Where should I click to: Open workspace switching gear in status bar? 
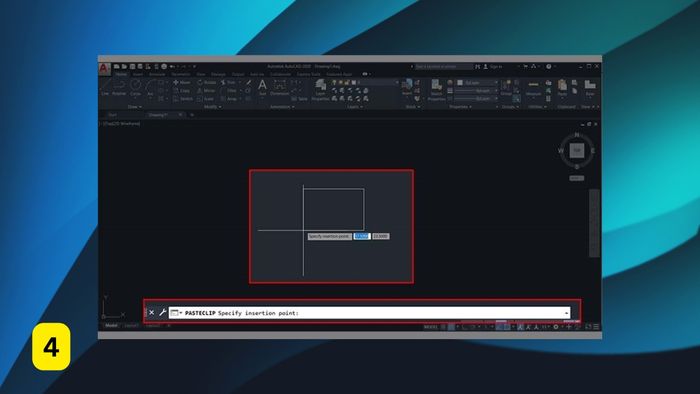click(556, 327)
